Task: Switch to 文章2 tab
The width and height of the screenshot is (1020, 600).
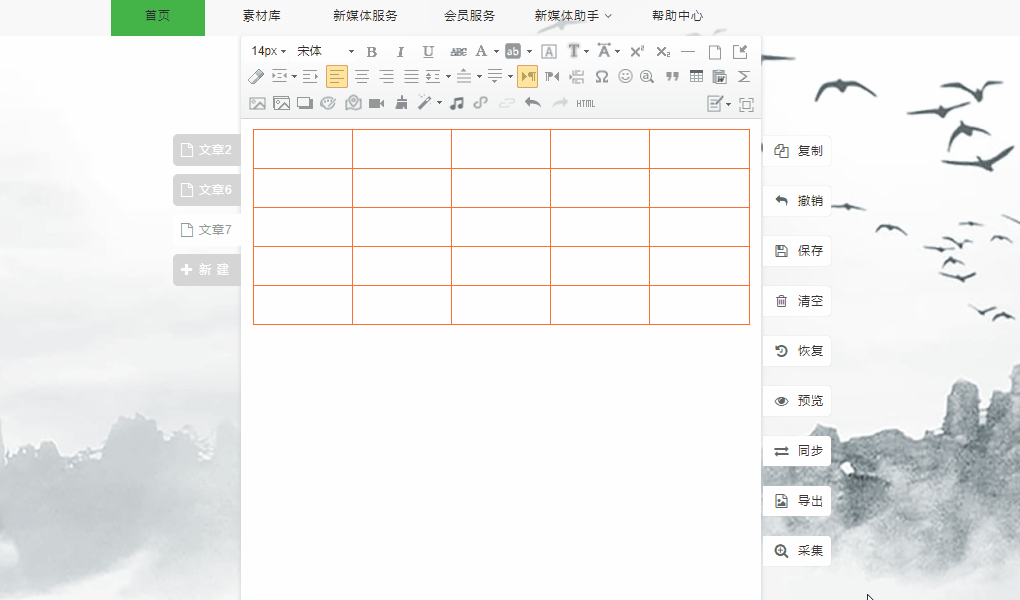Action: (x=207, y=150)
